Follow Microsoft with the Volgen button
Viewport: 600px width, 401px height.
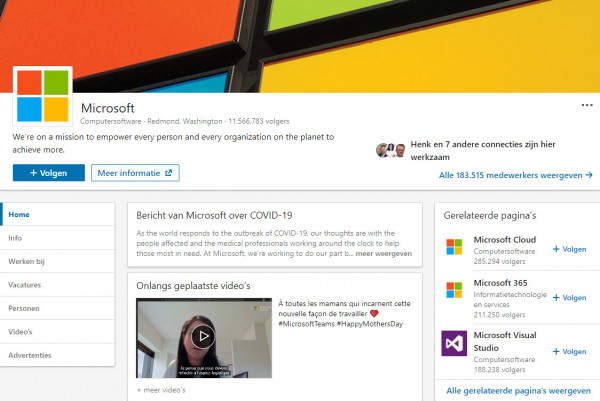(49, 173)
